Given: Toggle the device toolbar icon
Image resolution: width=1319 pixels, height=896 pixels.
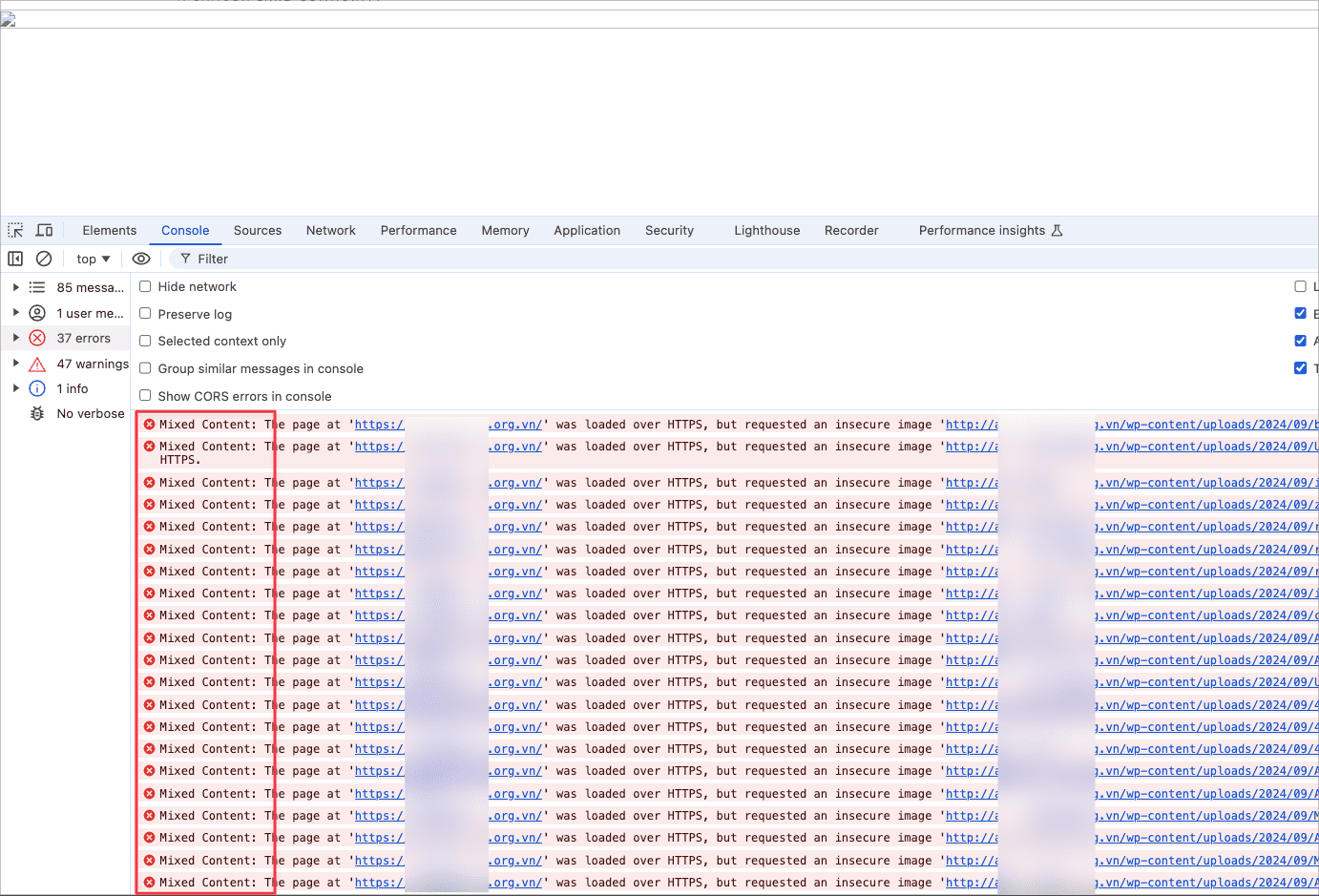Looking at the screenshot, I should tap(44, 230).
